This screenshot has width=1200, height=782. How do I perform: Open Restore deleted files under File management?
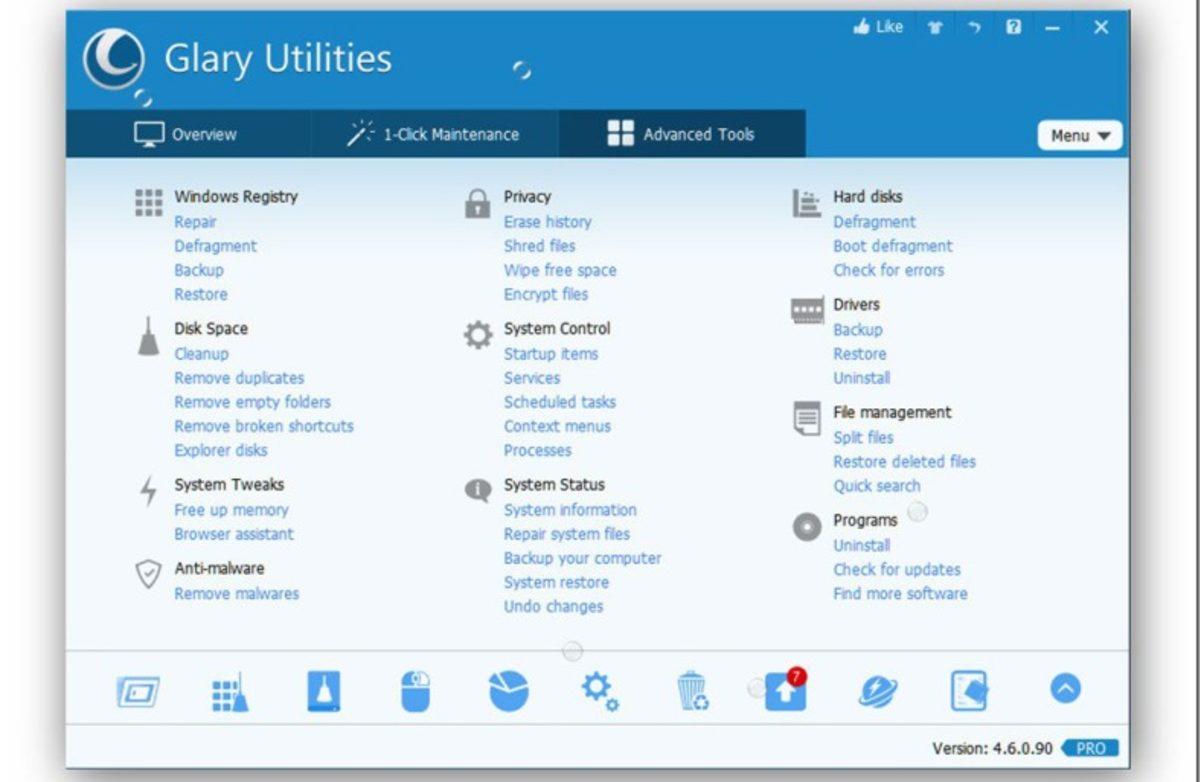(904, 462)
